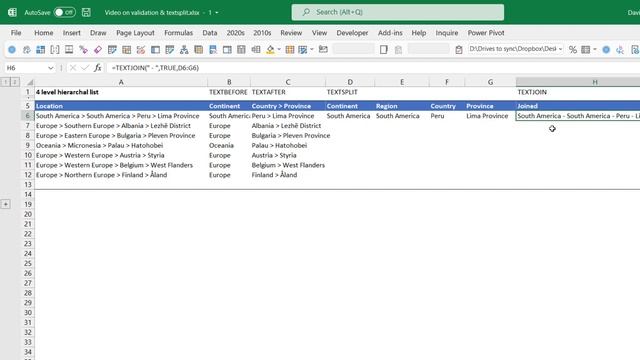
Task: Open the Name Box dropdown arrow
Action: click(x=51, y=68)
